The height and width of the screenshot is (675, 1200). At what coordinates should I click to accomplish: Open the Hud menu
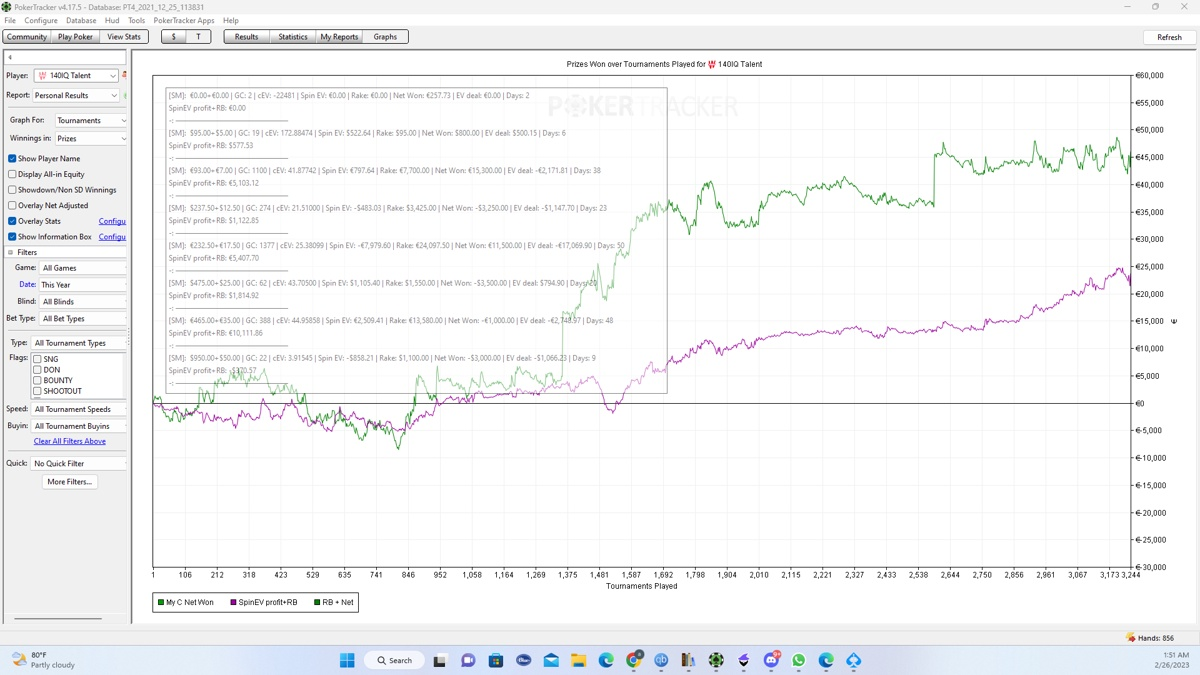point(112,20)
